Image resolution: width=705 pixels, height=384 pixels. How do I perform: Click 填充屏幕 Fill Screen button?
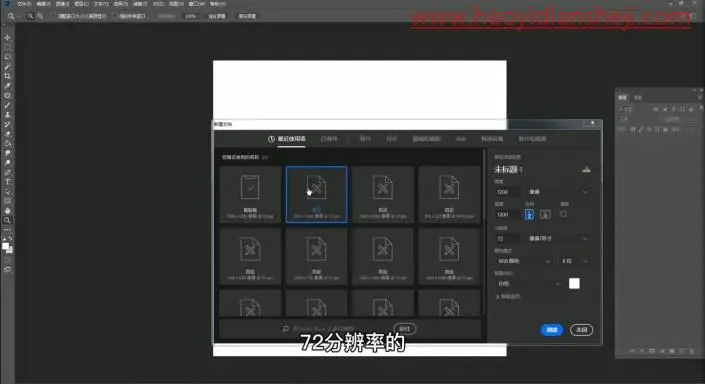(x=247, y=16)
